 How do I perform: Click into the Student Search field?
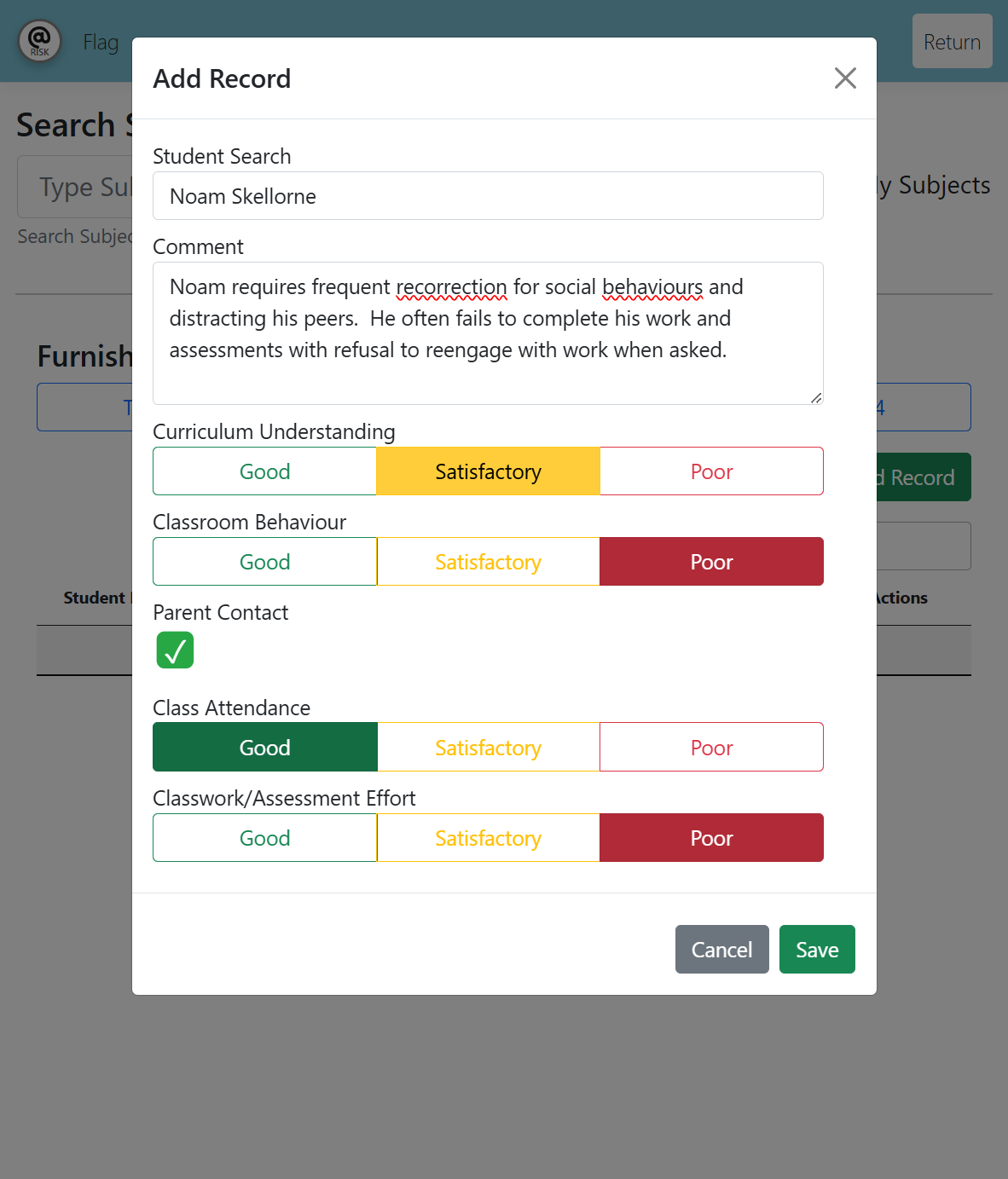488,195
